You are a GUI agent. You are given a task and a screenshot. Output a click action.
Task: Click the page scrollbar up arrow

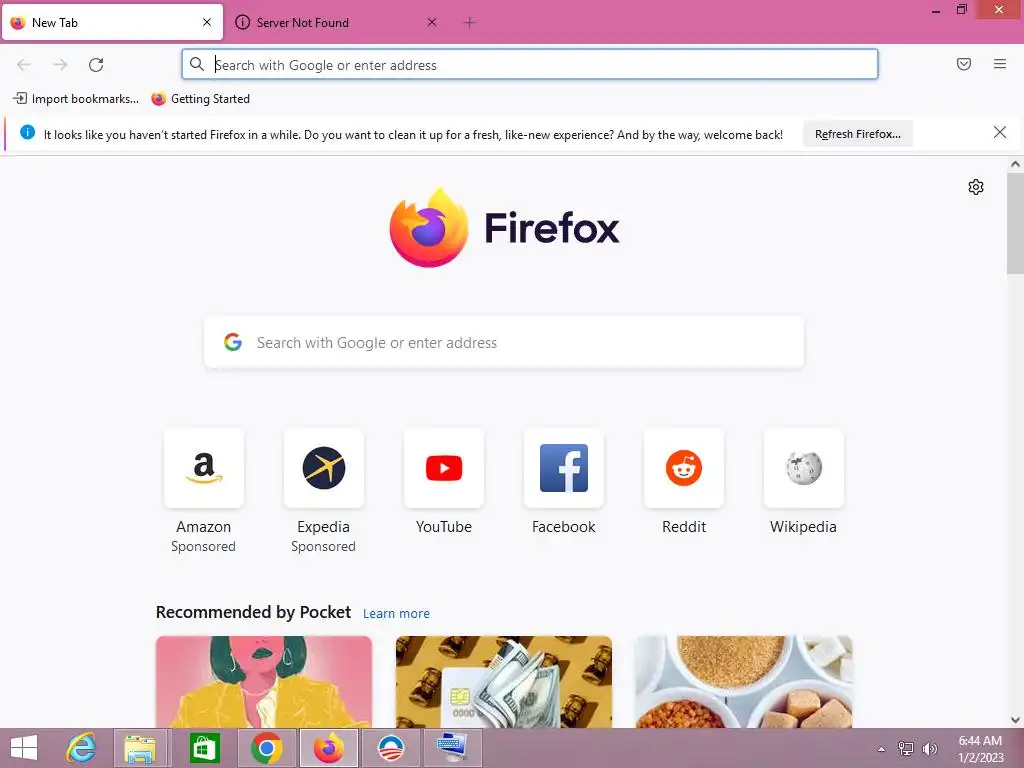(1015, 164)
